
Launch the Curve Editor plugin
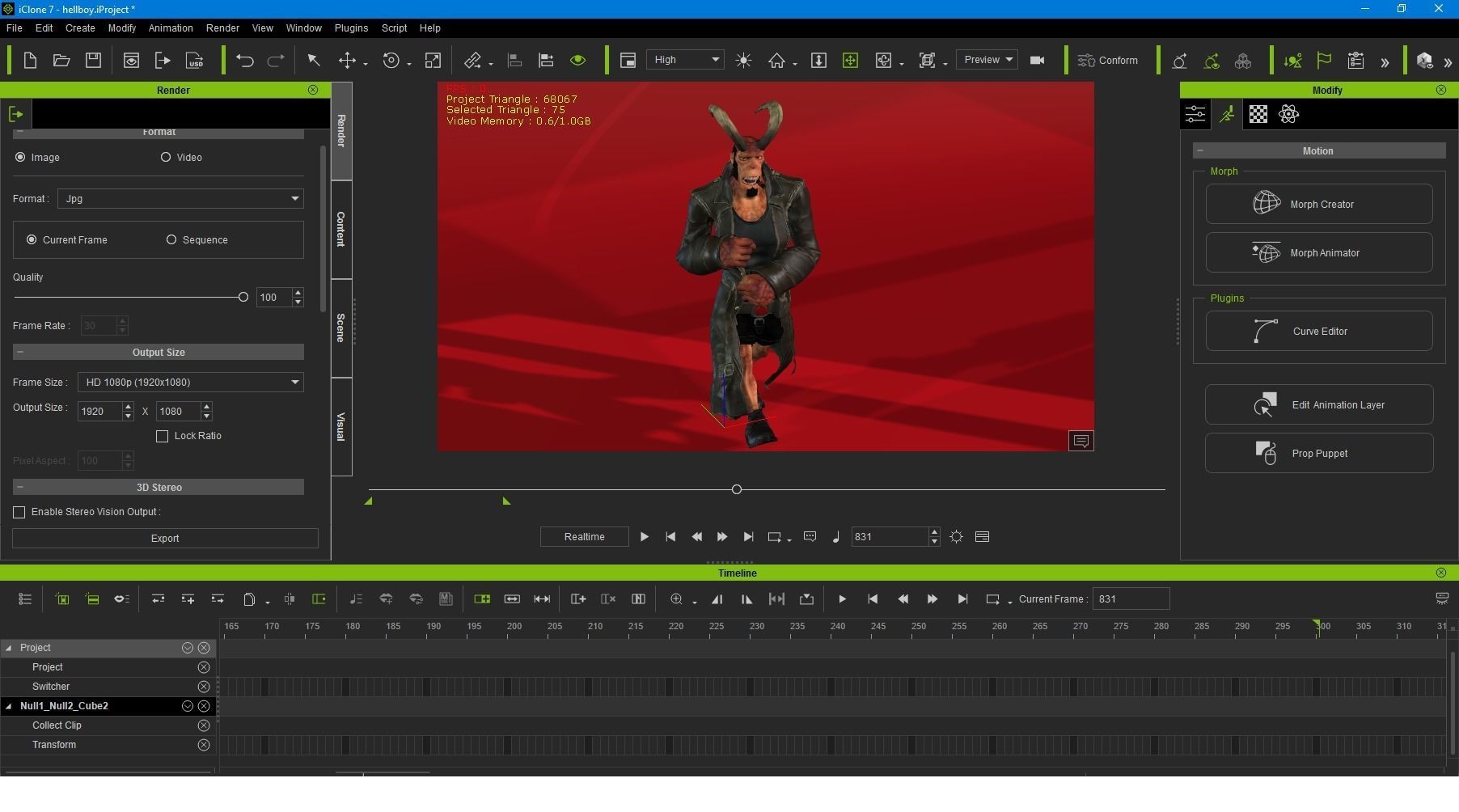[1319, 332]
